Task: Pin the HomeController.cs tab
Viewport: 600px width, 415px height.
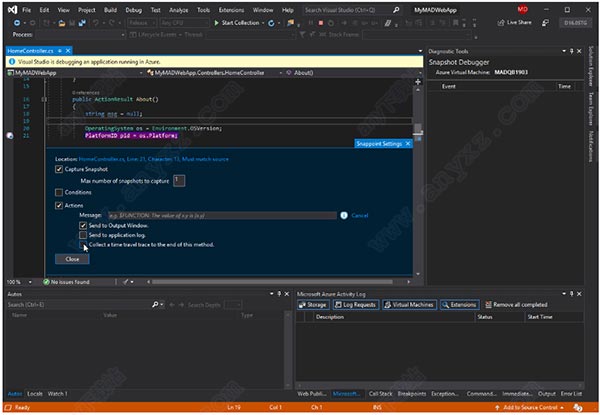Action: point(60,50)
